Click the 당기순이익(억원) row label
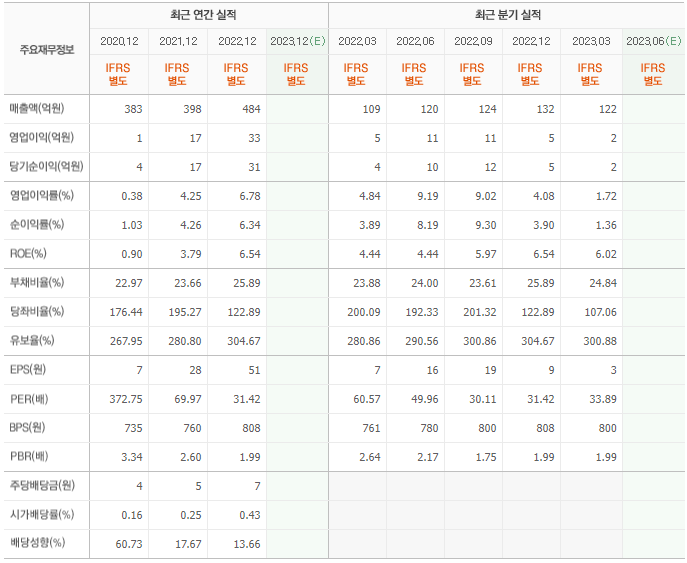The height and width of the screenshot is (563, 687). [46, 166]
